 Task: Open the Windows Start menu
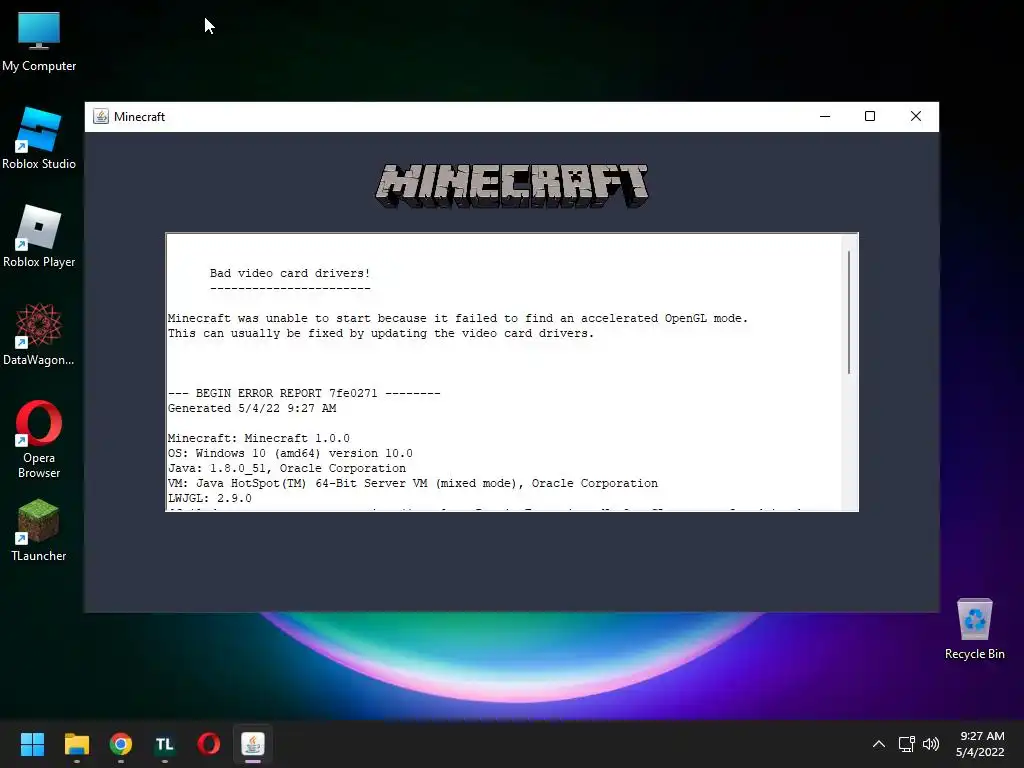[x=32, y=744]
